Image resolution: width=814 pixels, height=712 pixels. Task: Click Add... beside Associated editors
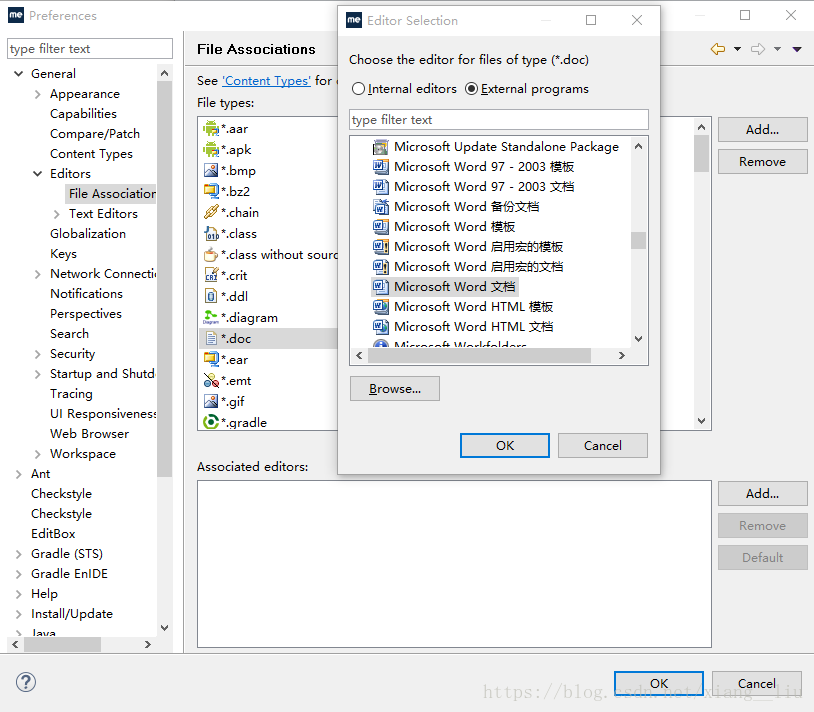(763, 494)
